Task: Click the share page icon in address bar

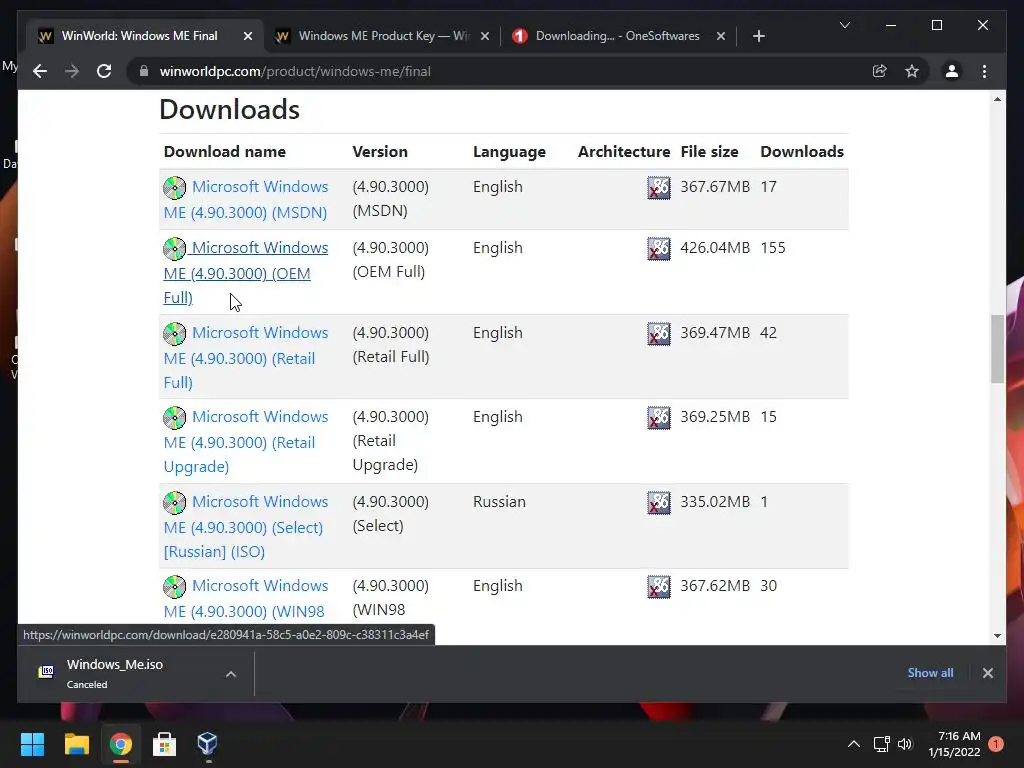Action: point(880,71)
